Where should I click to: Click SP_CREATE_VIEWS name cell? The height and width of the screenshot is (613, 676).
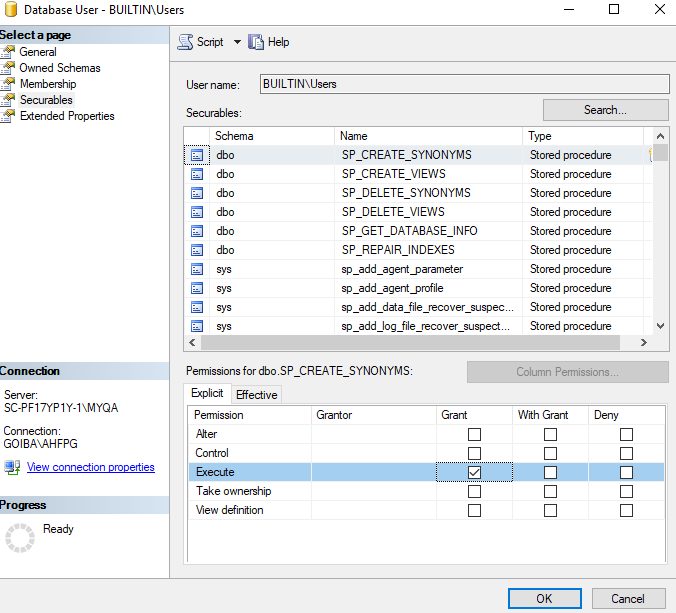point(429,174)
